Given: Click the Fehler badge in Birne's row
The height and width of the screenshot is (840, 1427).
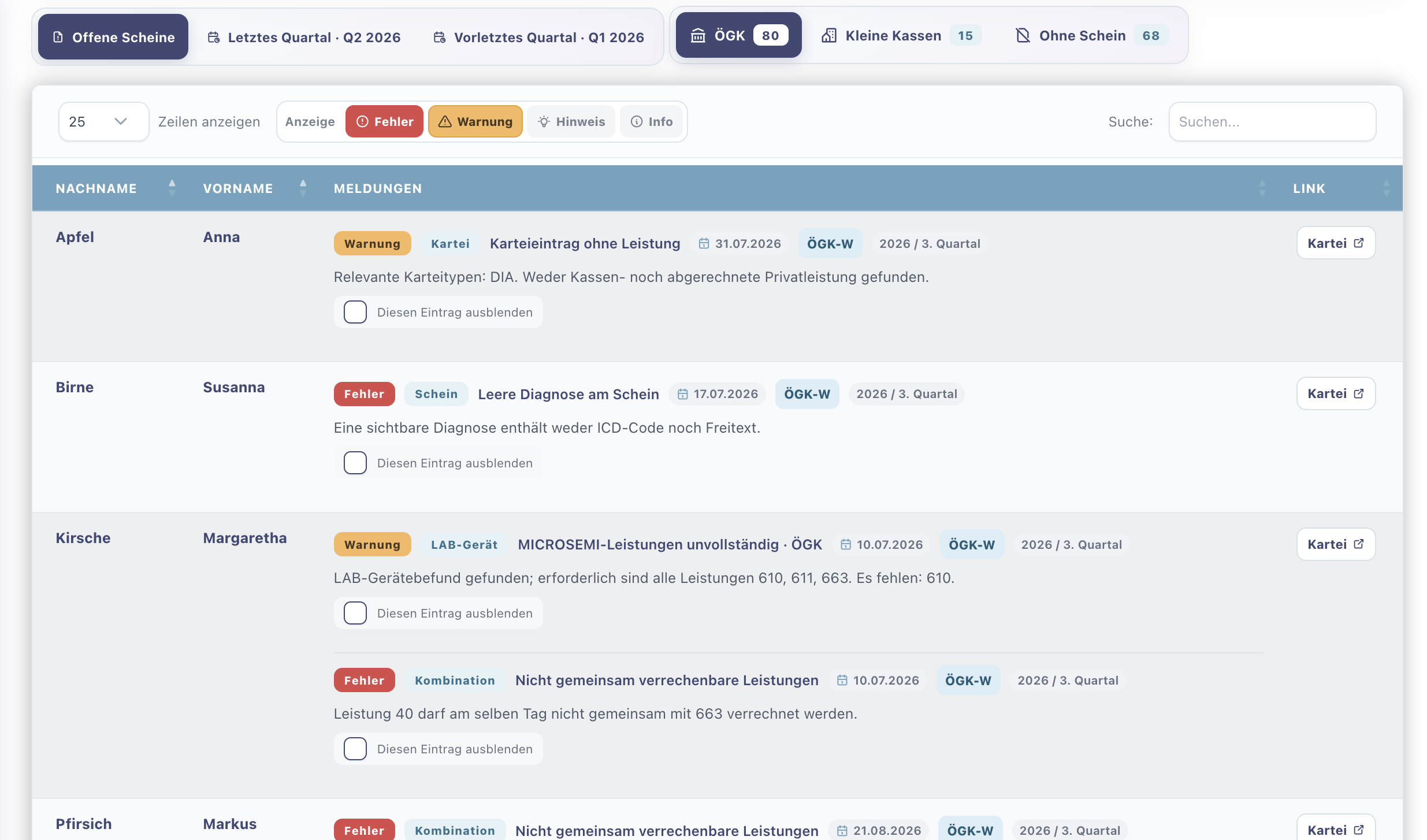Looking at the screenshot, I should [x=365, y=394].
